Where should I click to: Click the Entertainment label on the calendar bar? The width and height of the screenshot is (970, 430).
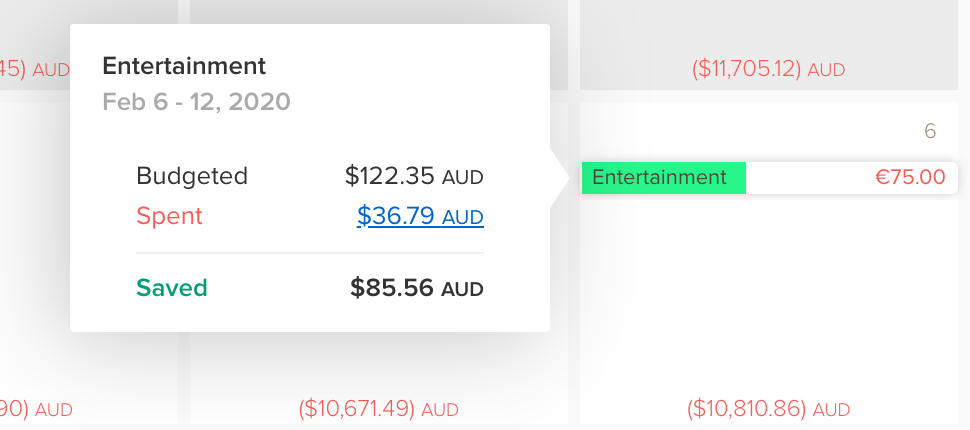pyautogui.click(x=659, y=178)
